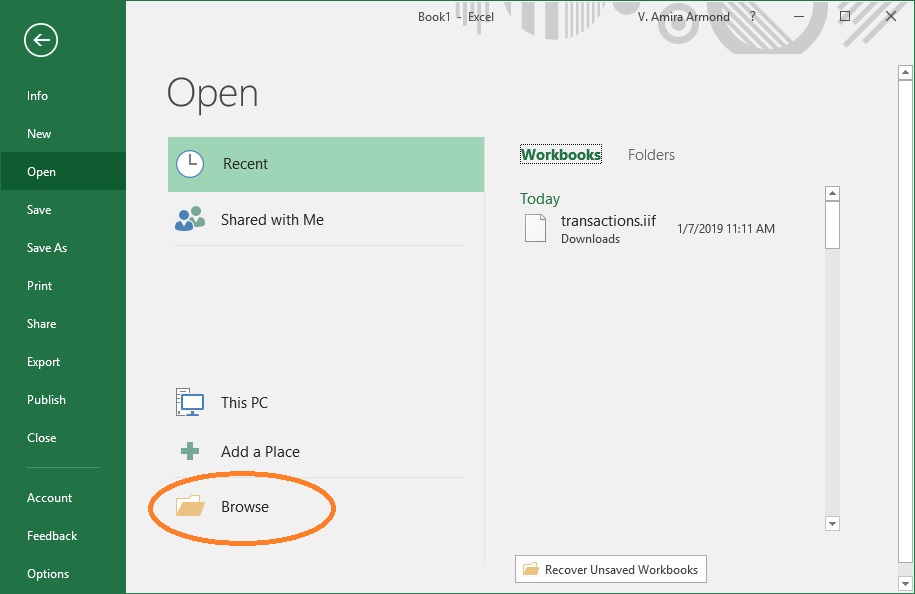Image resolution: width=915 pixels, height=594 pixels.
Task: Open the Publish page
Action: tap(46, 400)
